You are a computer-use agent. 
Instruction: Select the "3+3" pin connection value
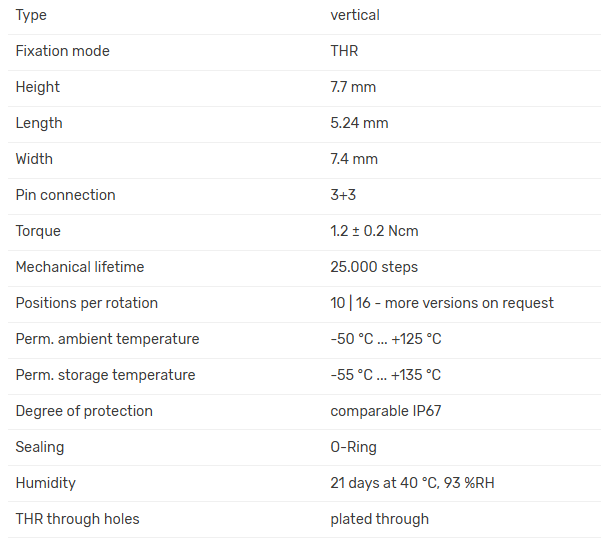pyautogui.click(x=343, y=195)
